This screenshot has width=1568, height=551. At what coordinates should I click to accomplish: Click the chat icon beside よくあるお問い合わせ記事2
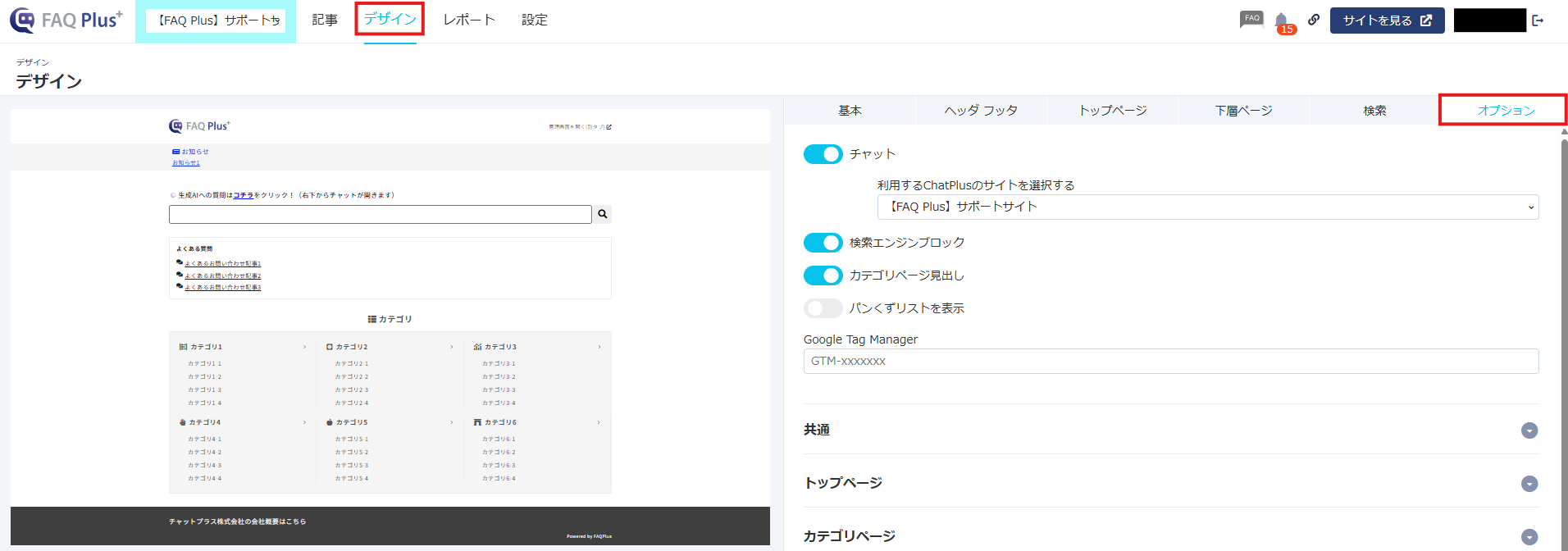[180, 275]
